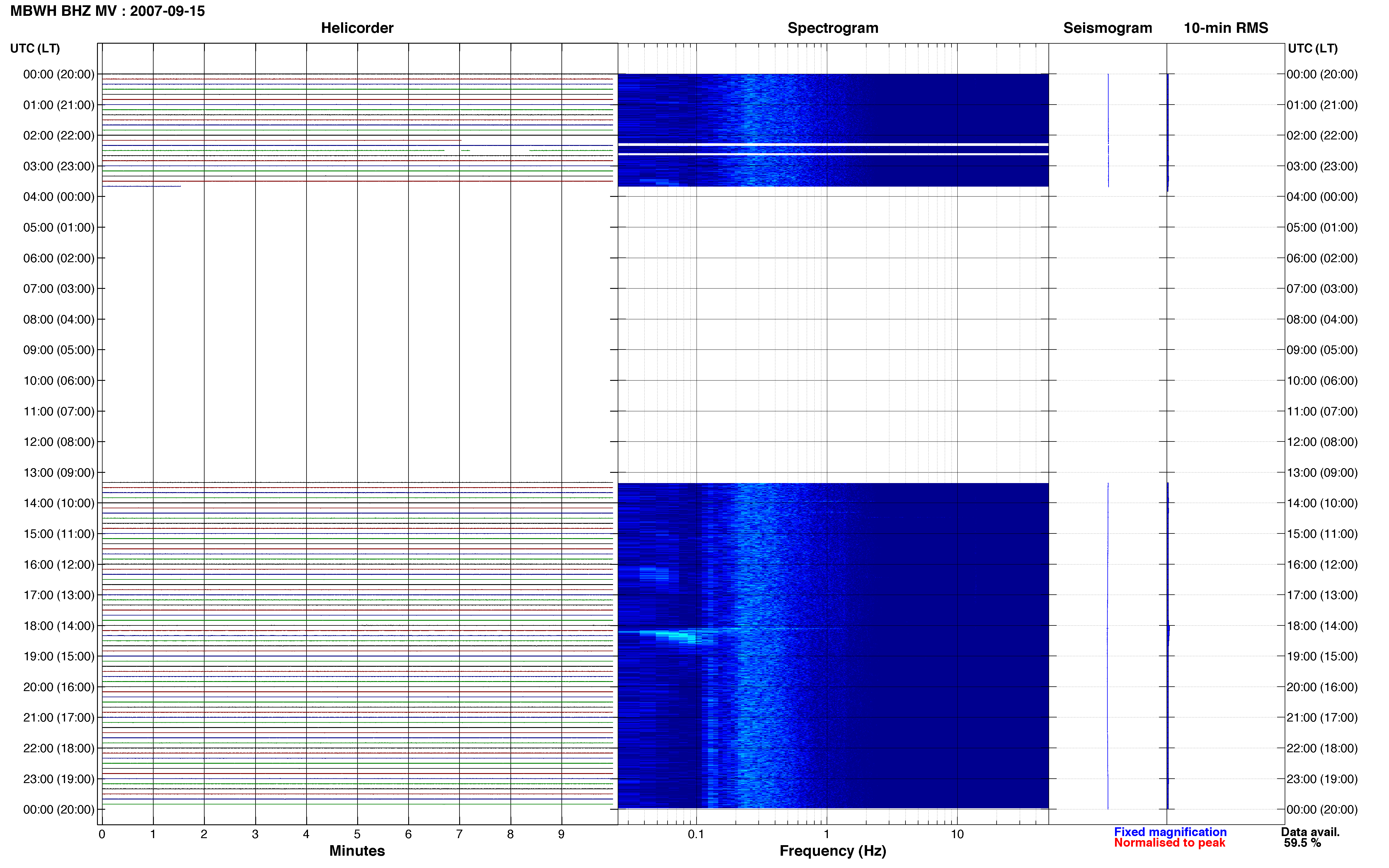This screenshot has height=868, width=1389.
Task: Click 01:00 (21:00) on the Helicorder time axis
Action: tap(59, 105)
